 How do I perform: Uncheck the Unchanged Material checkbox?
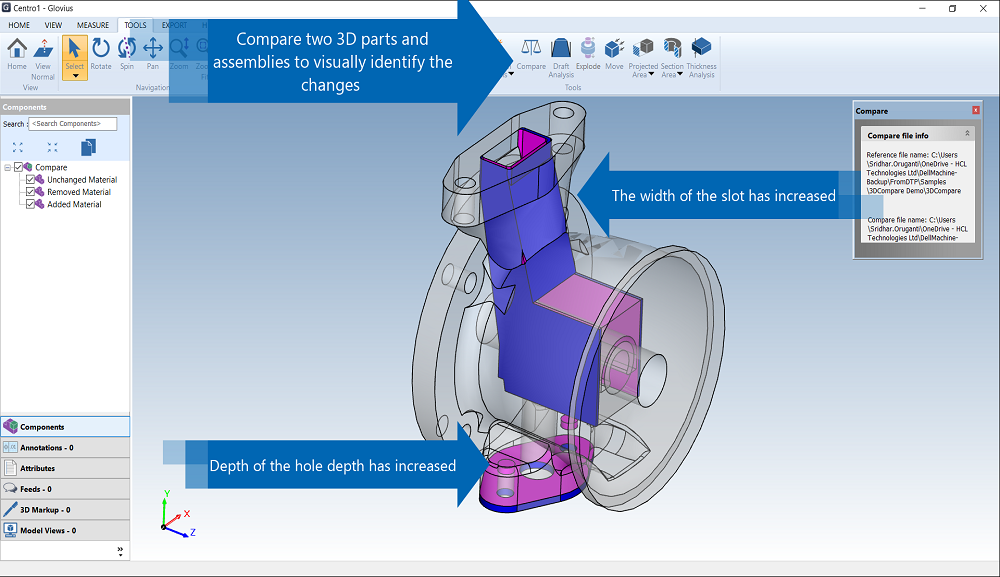coord(30,180)
